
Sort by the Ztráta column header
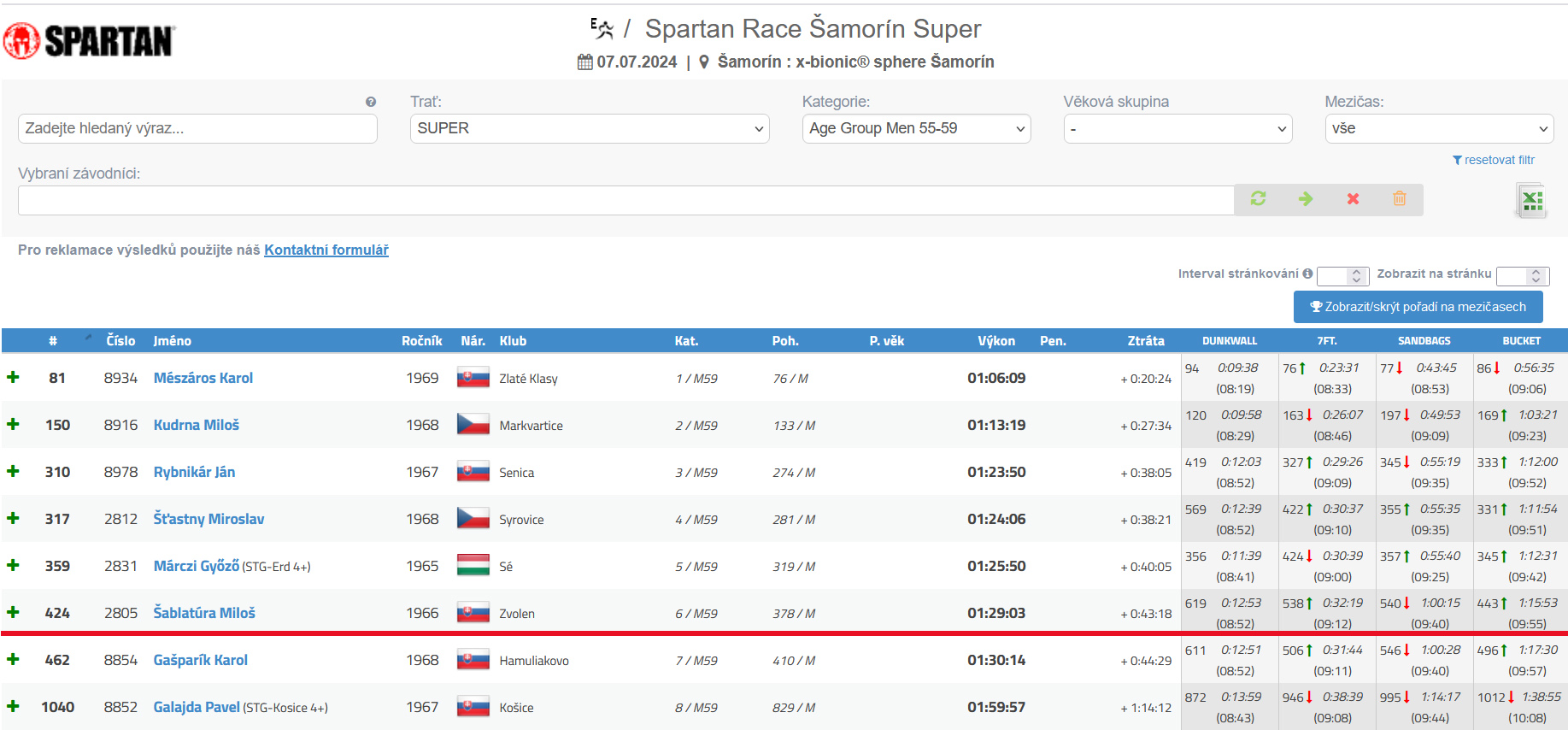1146,340
